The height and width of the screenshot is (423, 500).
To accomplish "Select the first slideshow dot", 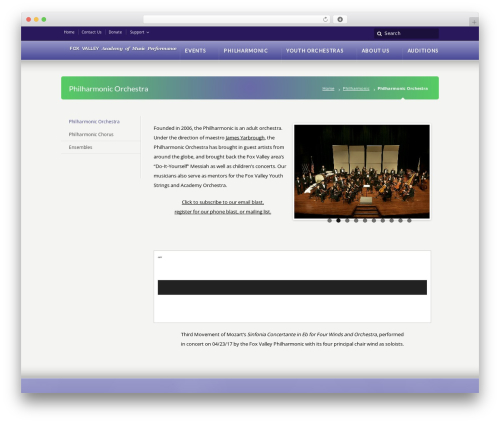I will point(329,220).
